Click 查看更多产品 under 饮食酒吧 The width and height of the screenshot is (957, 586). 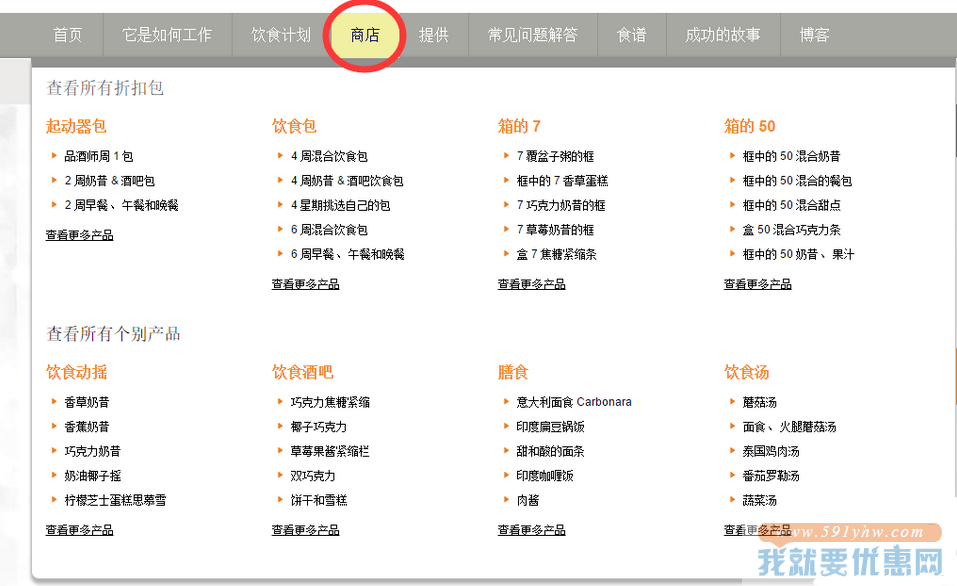tap(305, 530)
